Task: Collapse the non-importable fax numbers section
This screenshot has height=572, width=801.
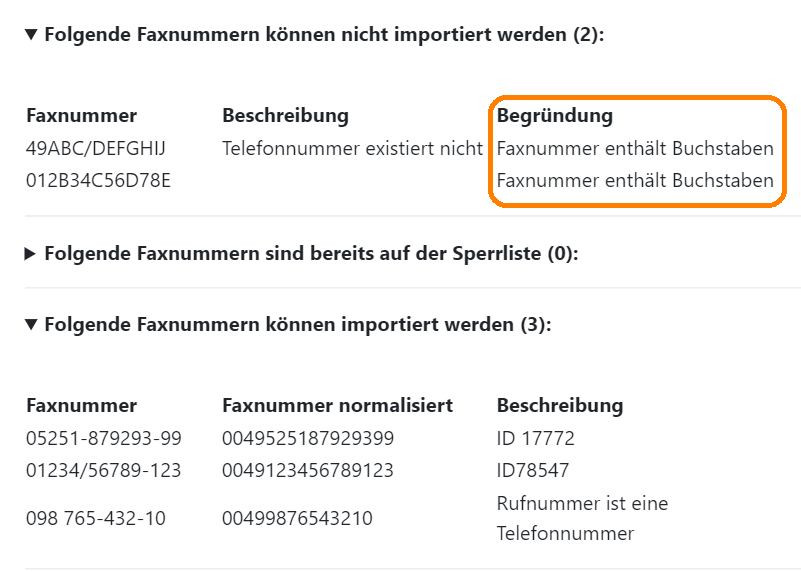Action: 31,35
